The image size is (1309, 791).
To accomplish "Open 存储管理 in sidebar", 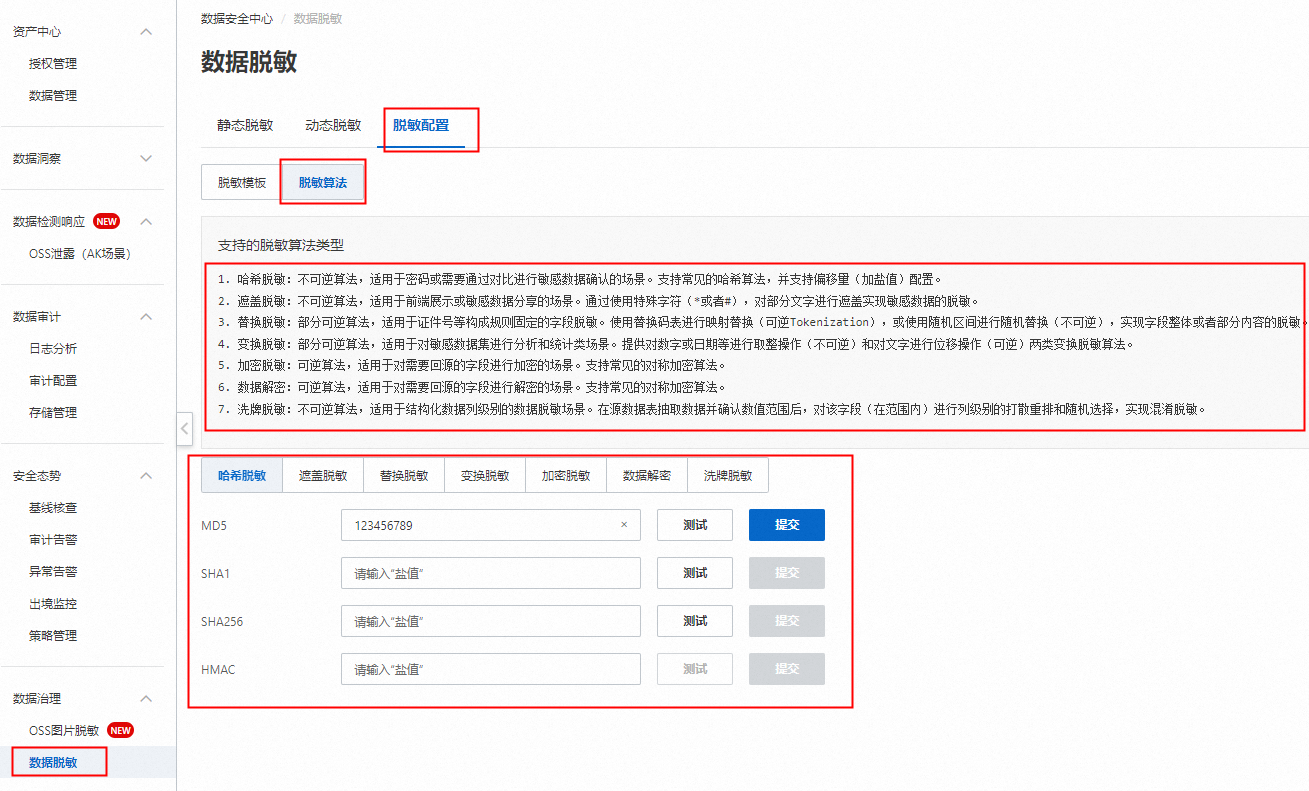I will [x=53, y=413].
